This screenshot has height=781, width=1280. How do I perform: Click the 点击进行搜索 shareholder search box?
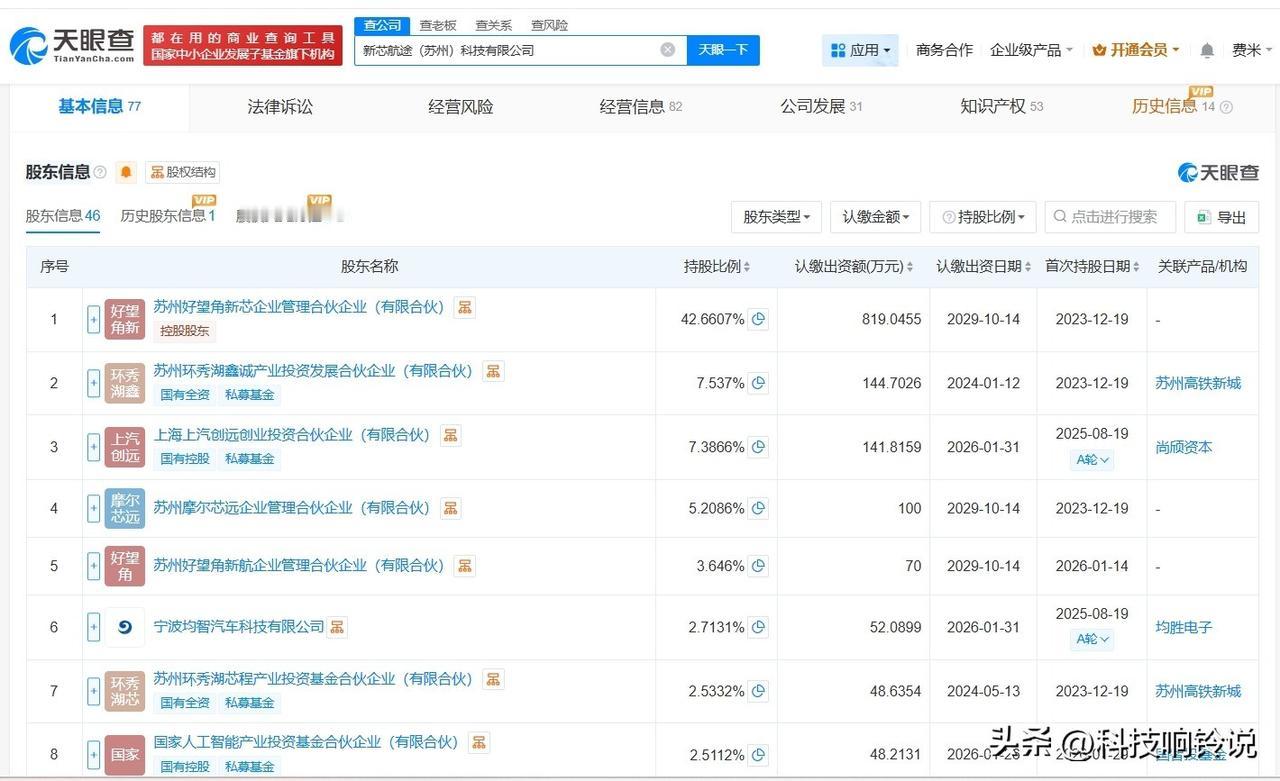1110,217
